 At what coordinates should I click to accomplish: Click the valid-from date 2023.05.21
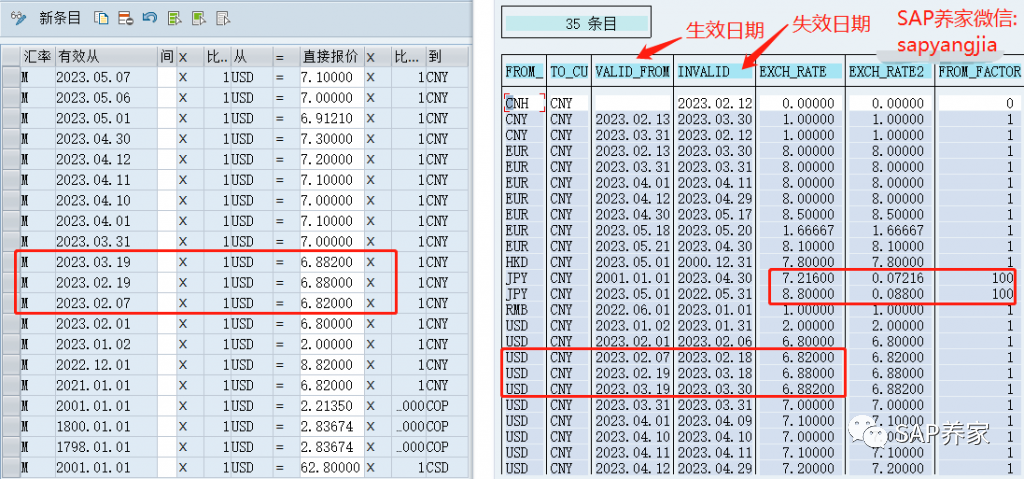point(632,246)
